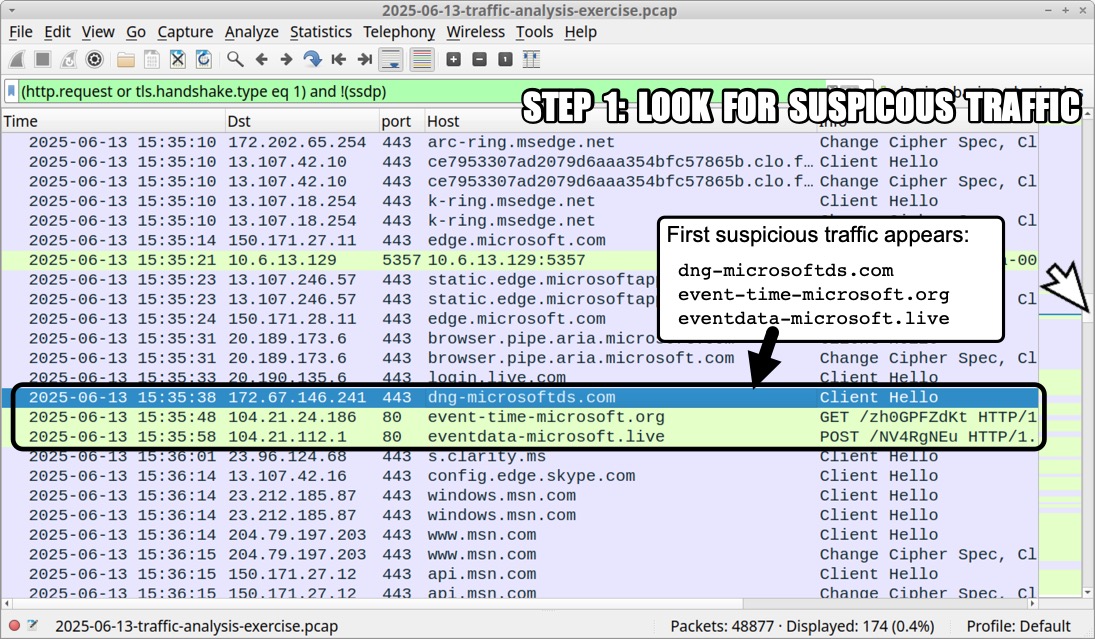Find a packet with the magnifier icon
Image resolution: width=1095 pixels, height=639 pixels.
point(235,60)
